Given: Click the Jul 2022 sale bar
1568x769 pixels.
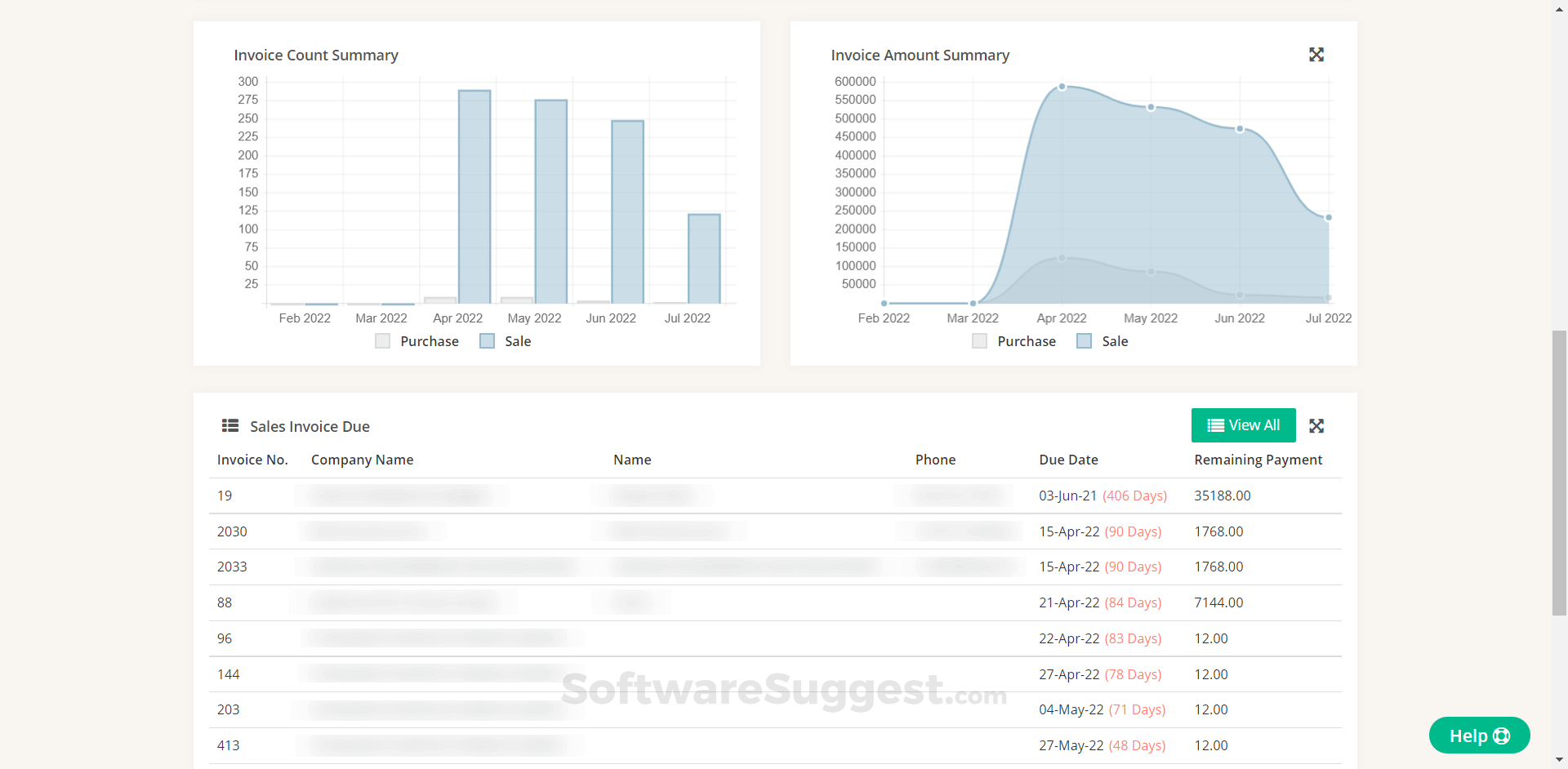Looking at the screenshot, I should [x=704, y=259].
